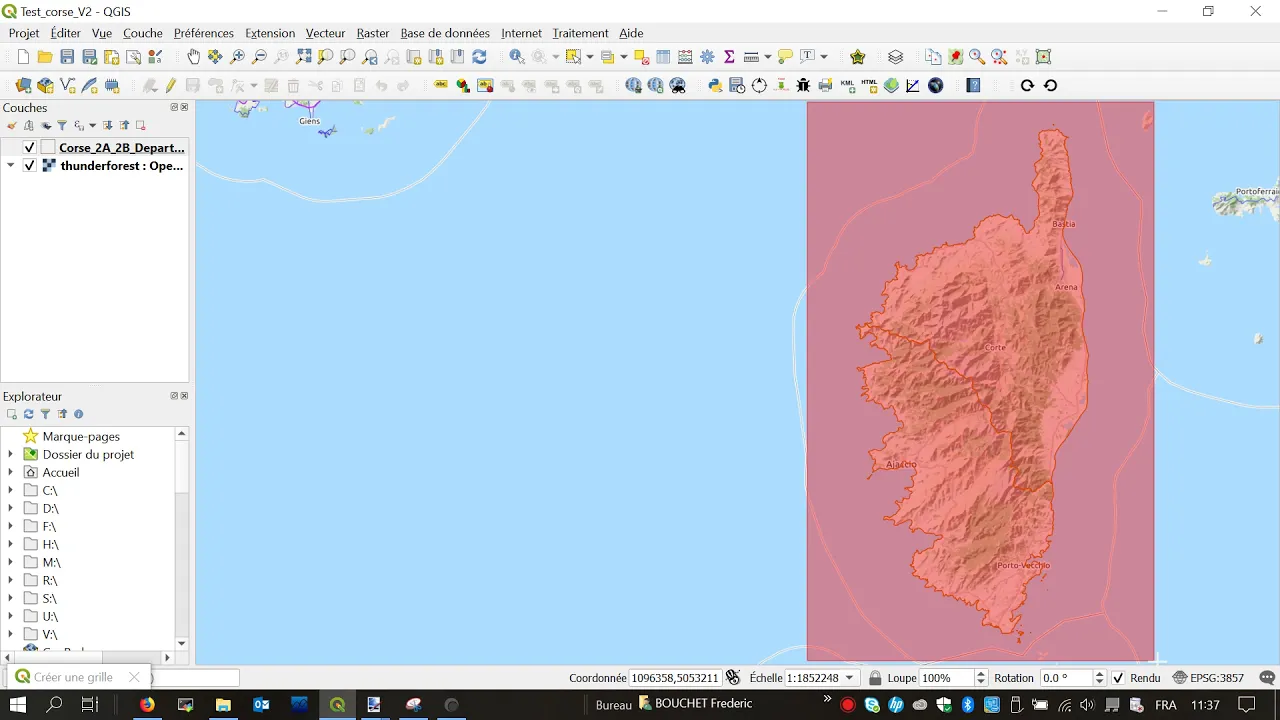Click the Zoom In magnifier tool
Image resolution: width=1280 pixels, height=720 pixels.
[x=237, y=57]
